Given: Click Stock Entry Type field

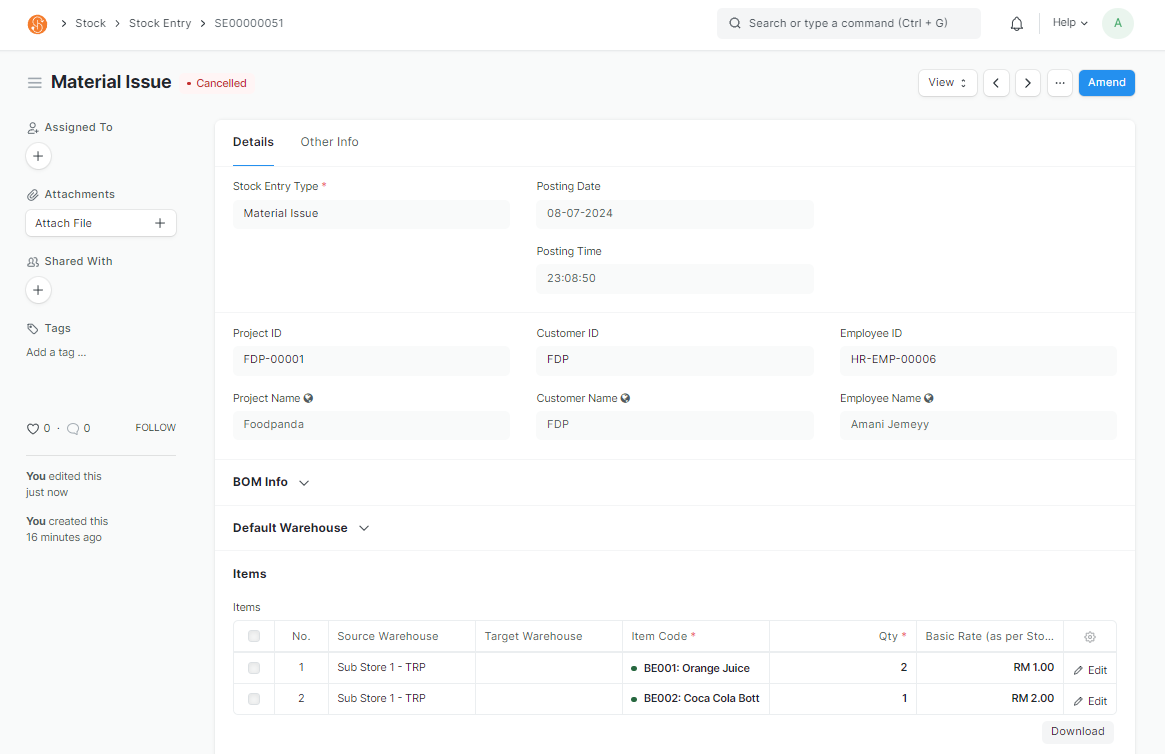Looking at the screenshot, I should tap(371, 214).
